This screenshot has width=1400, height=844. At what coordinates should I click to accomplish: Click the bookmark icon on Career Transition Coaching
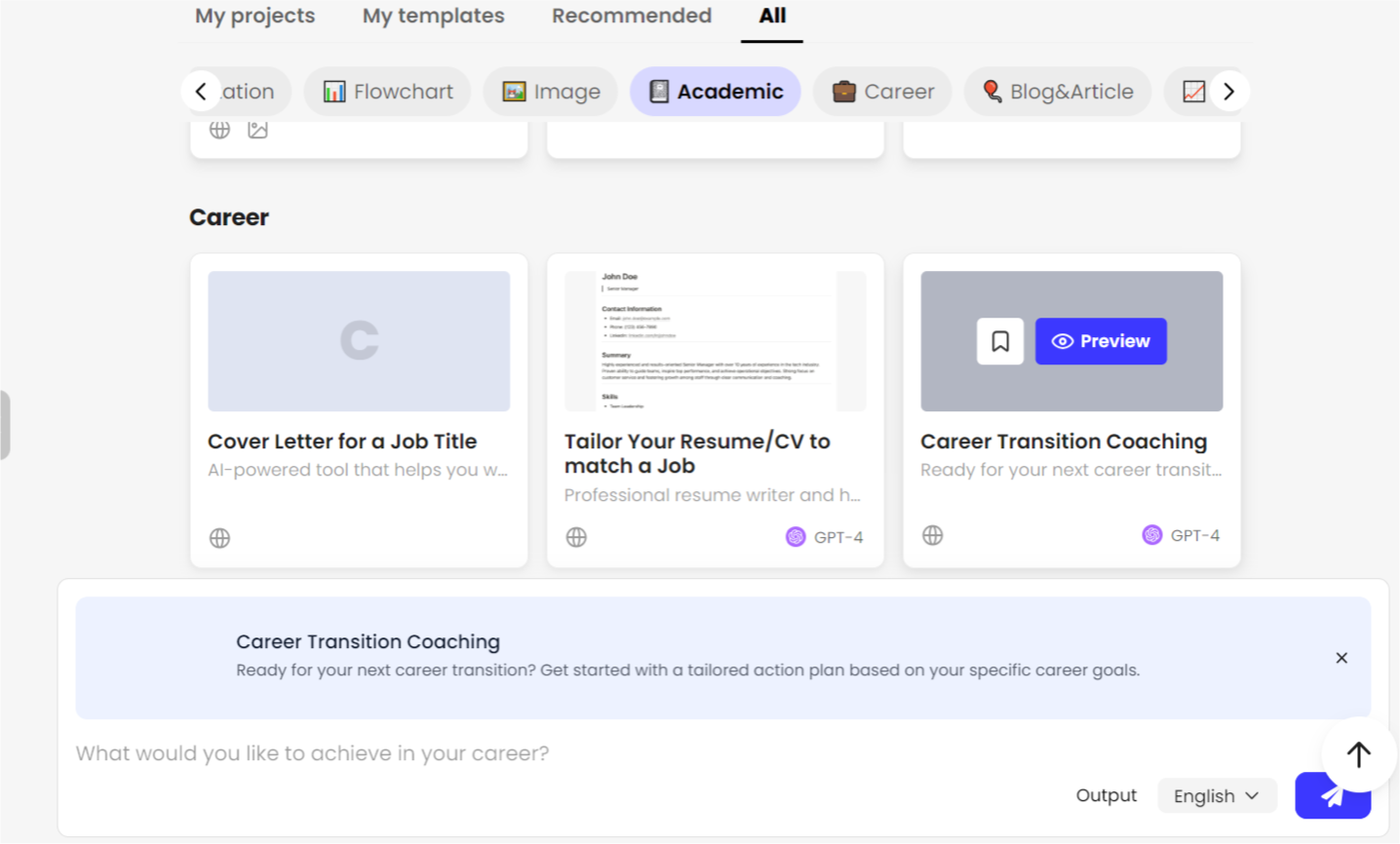point(999,341)
